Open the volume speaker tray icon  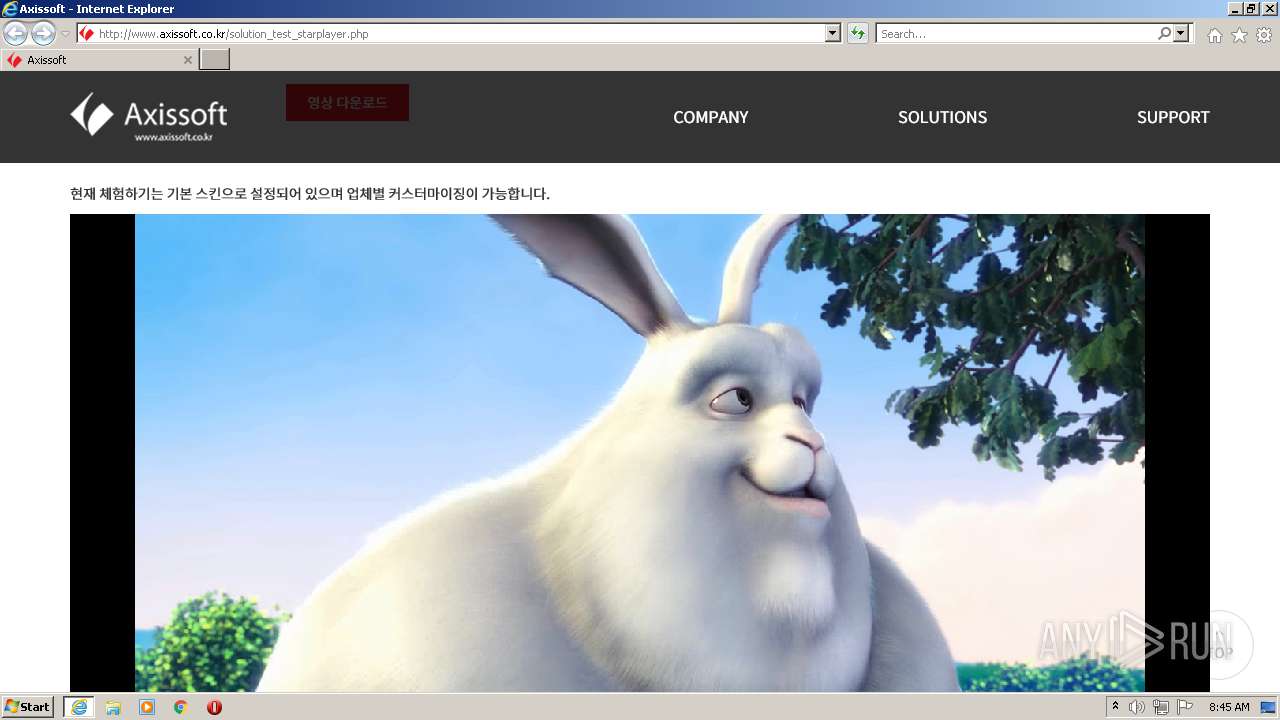point(1137,707)
